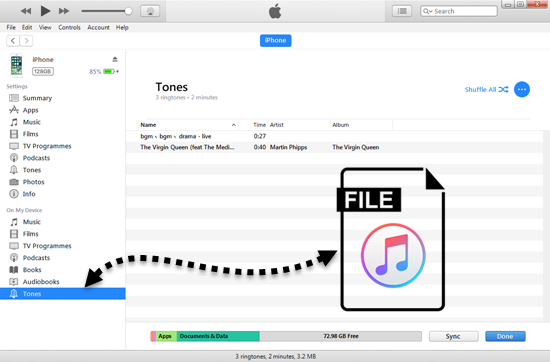Screen dimensions: 550x362
Task: Click the 128GB capacity badge
Action: tap(43, 72)
